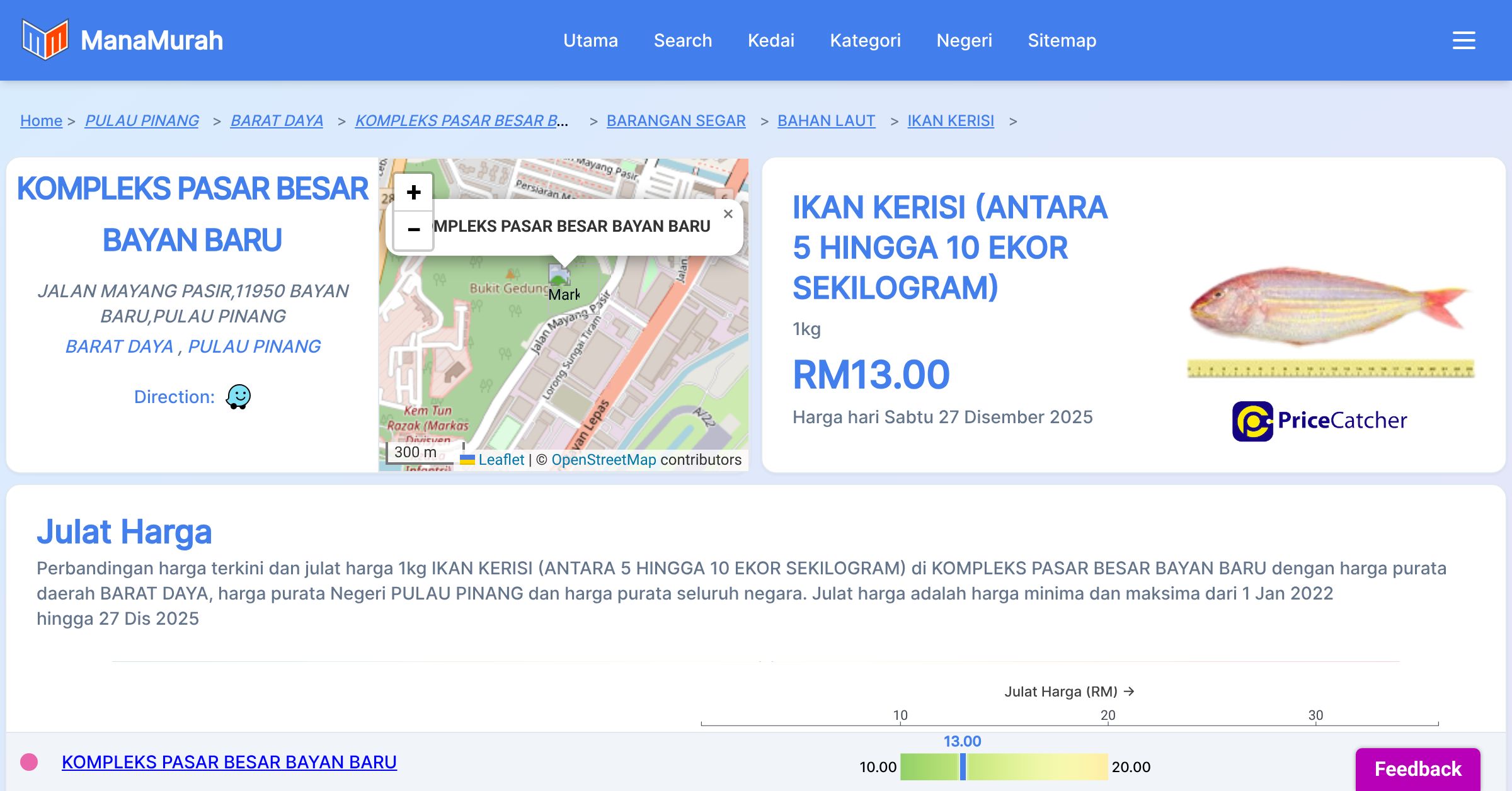This screenshot has width=1512, height=791.
Task: Open the OpenStreetMap attribution link
Action: [x=604, y=460]
